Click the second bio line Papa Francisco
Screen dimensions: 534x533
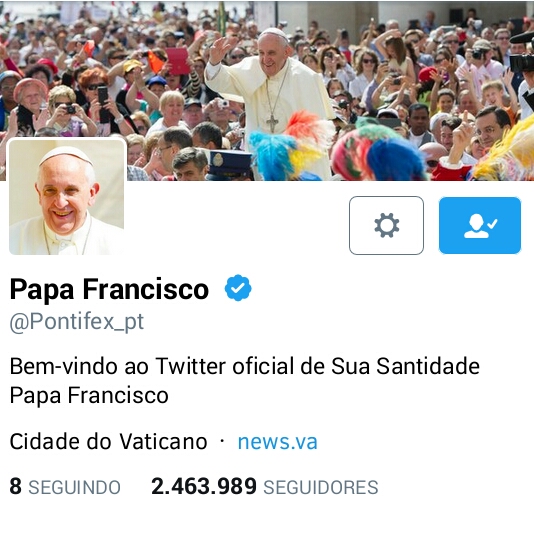(x=89, y=395)
